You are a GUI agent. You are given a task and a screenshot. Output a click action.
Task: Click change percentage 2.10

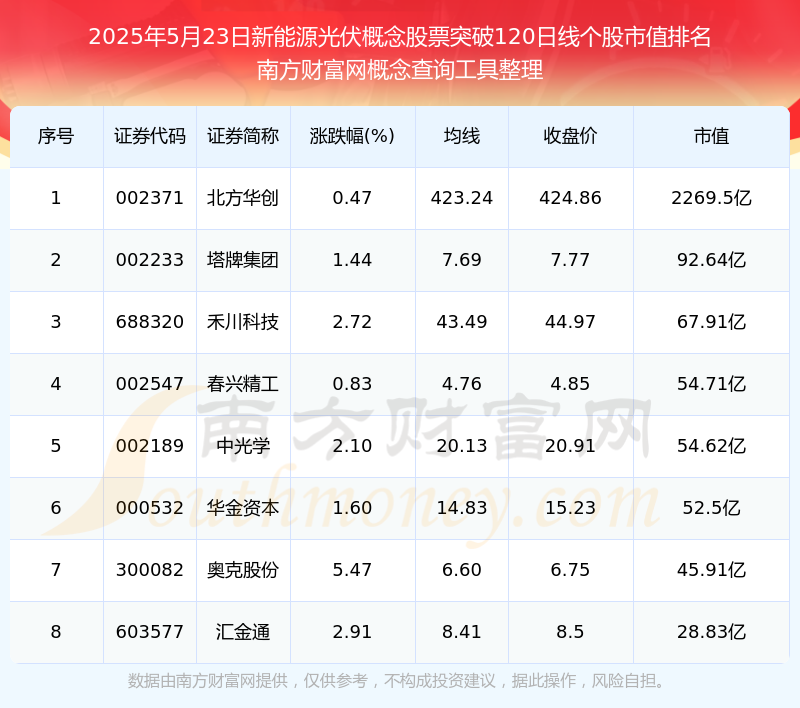coord(352,446)
